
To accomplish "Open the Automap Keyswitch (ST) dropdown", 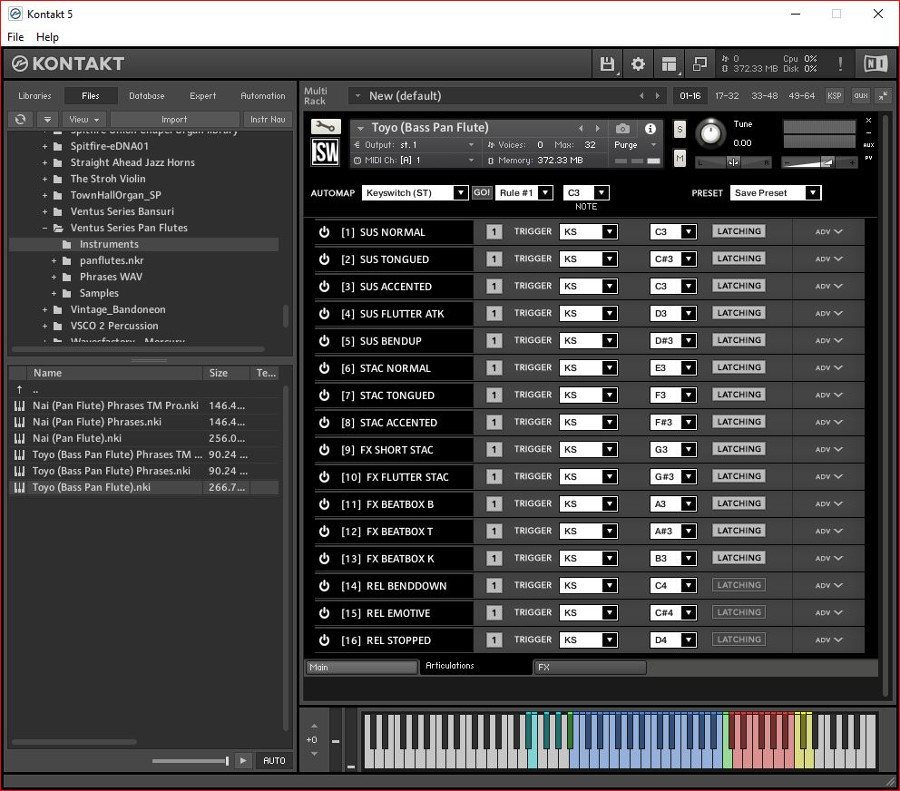I will coord(414,193).
